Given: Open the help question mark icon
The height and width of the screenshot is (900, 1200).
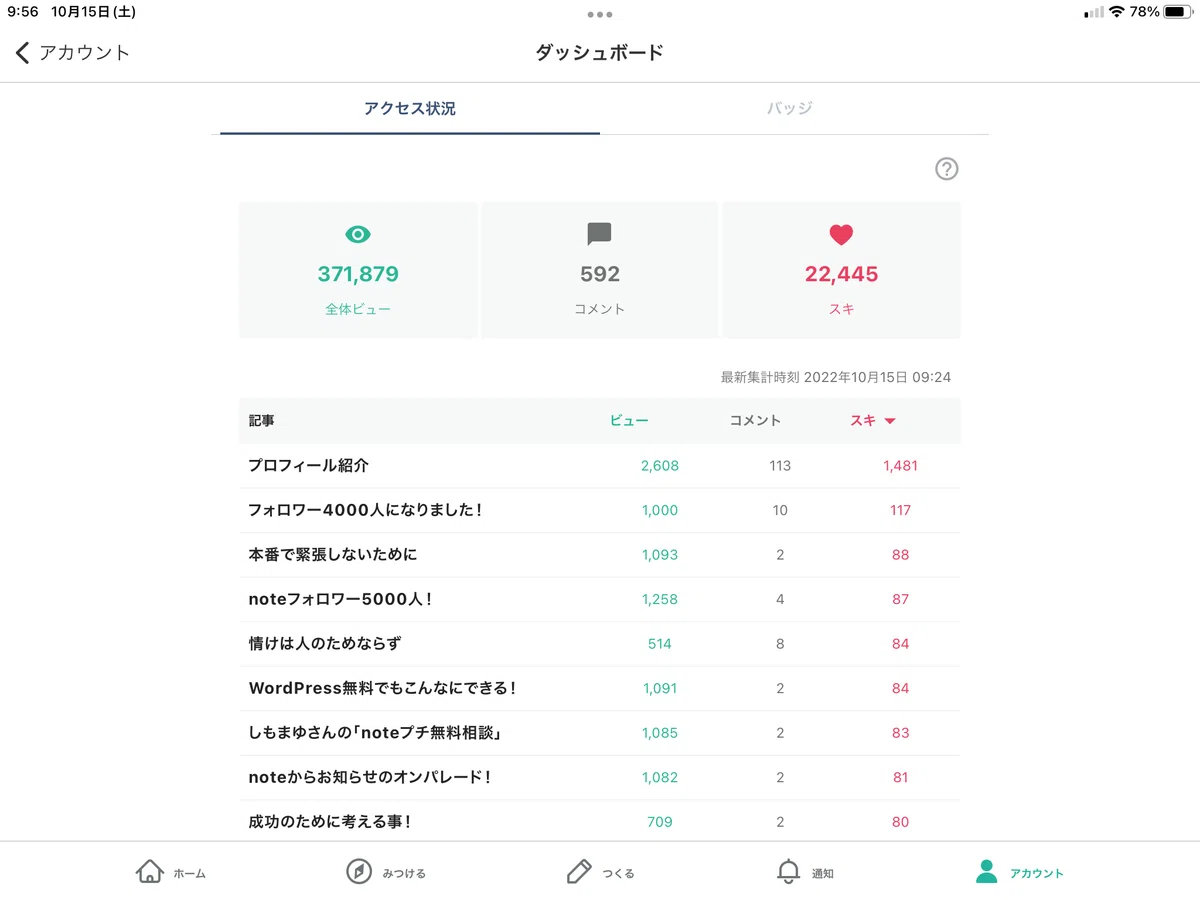Looking at the screenshot, I should tap(946, 169).
